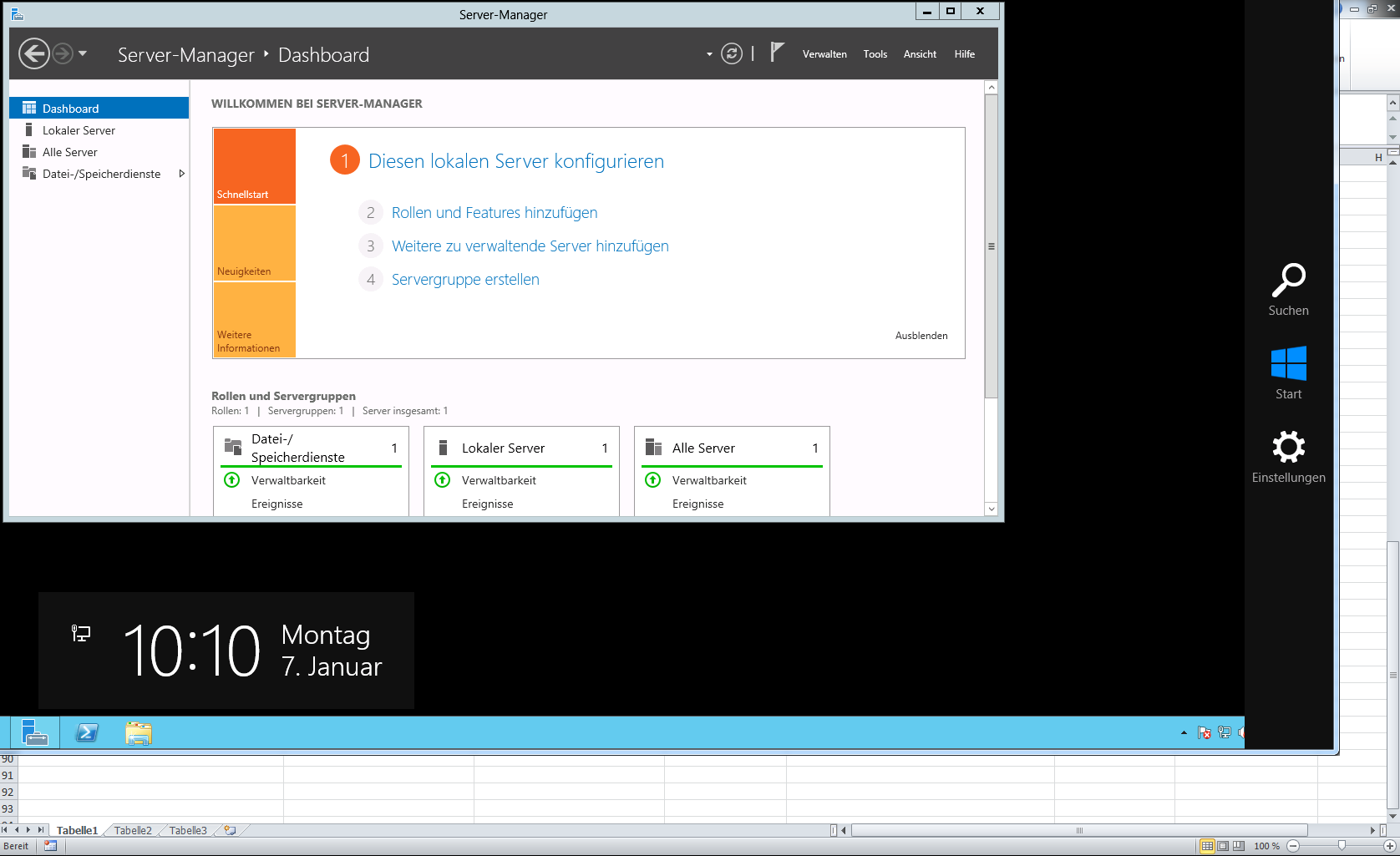Viewport: 1400px width, 856px height.
Task: Click Server-Manager icon in taskbar
Action: coord(34,732)
